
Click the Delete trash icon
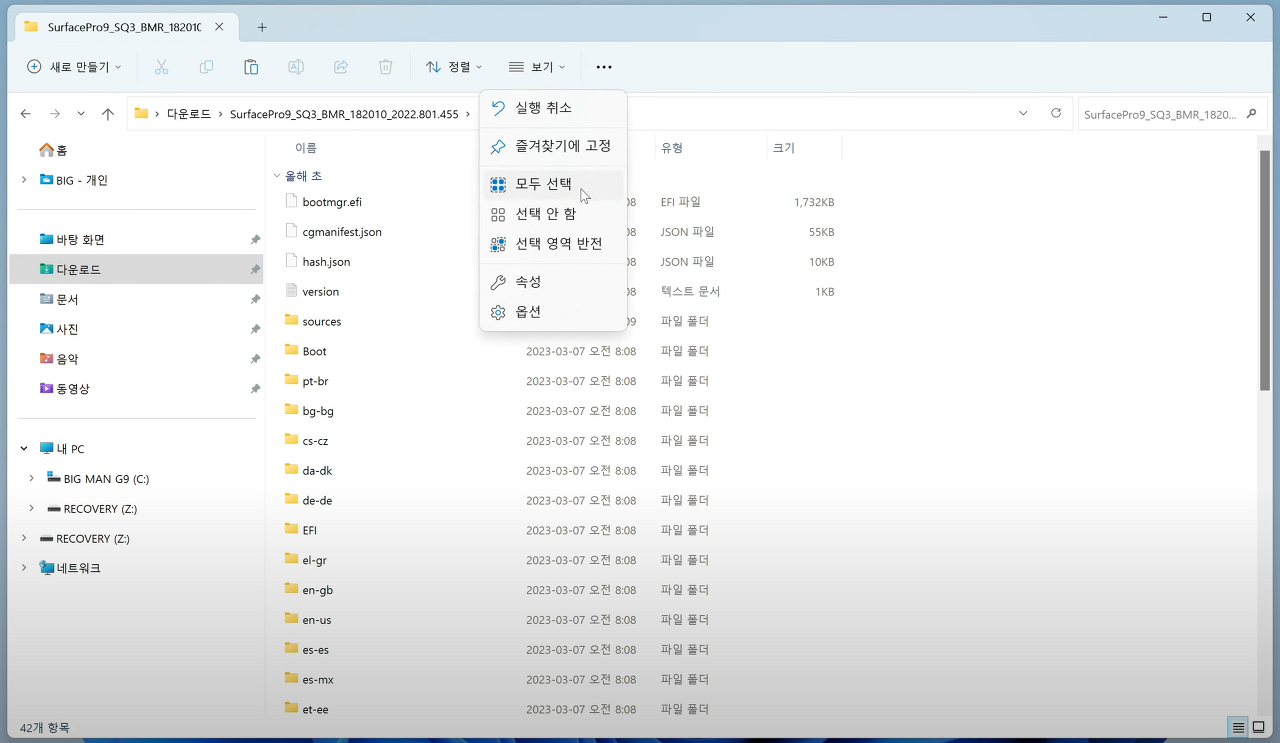click(x=385, y=67)
